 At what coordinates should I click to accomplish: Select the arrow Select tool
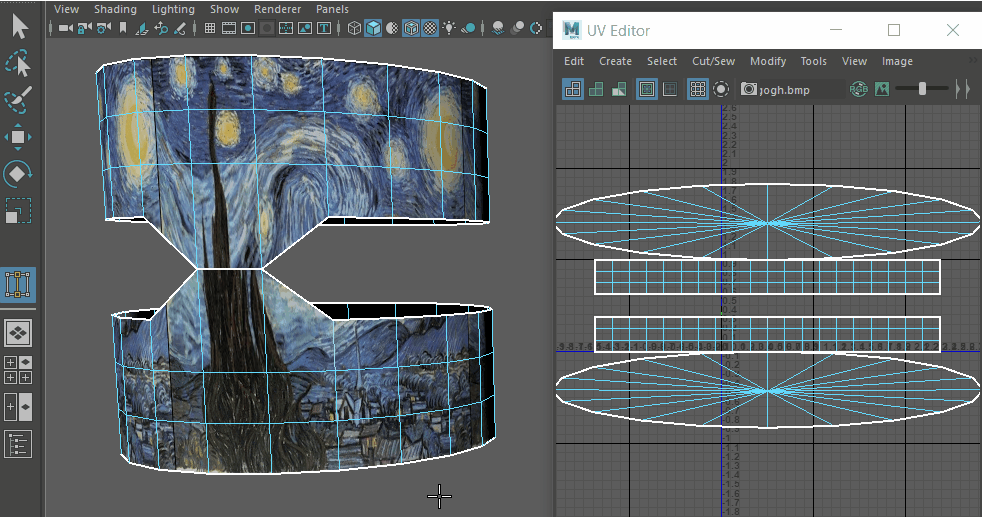pos(19,26)
